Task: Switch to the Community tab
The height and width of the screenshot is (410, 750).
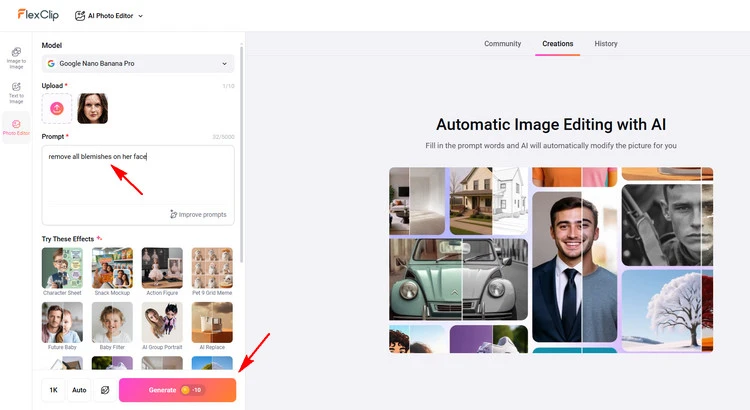Action: [502, 44]
